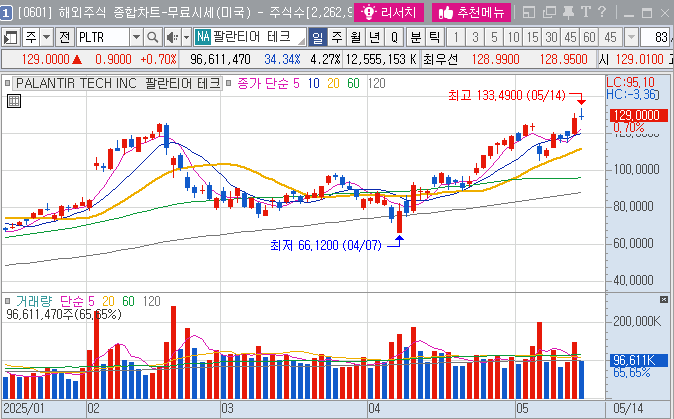Pin the window with the pushpin icon
Screen dimensions: 674x419
(x=568, y=12)
